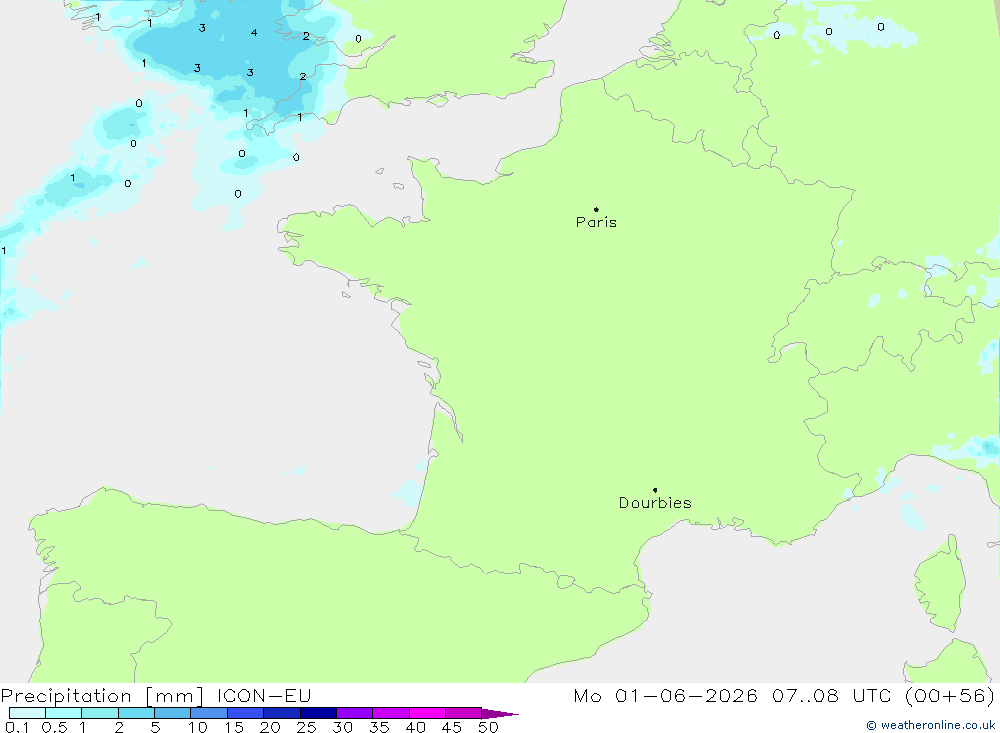Open the weatheronline.co.uk copyright link
The height and width of the screenshot is (733, 1000).
coord(930,725)
